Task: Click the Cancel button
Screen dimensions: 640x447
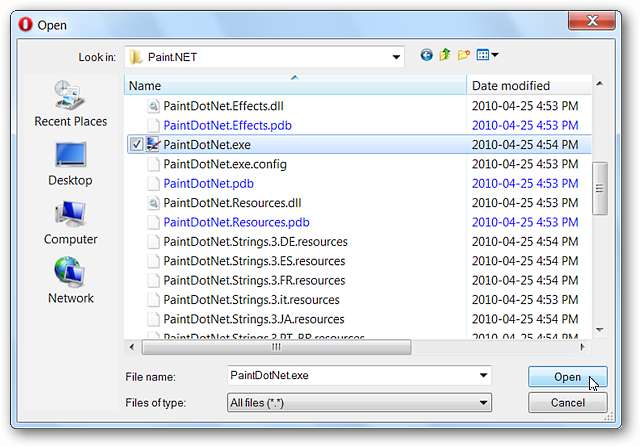Action: (x=567, y=403)
